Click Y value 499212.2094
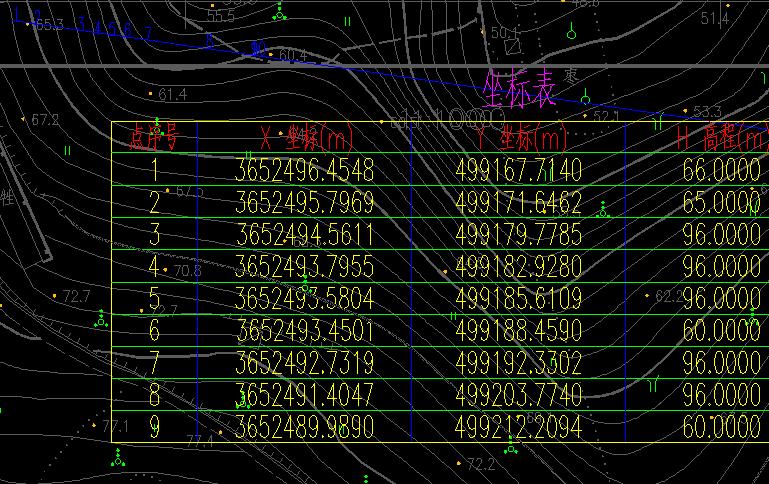 point(519,427)
